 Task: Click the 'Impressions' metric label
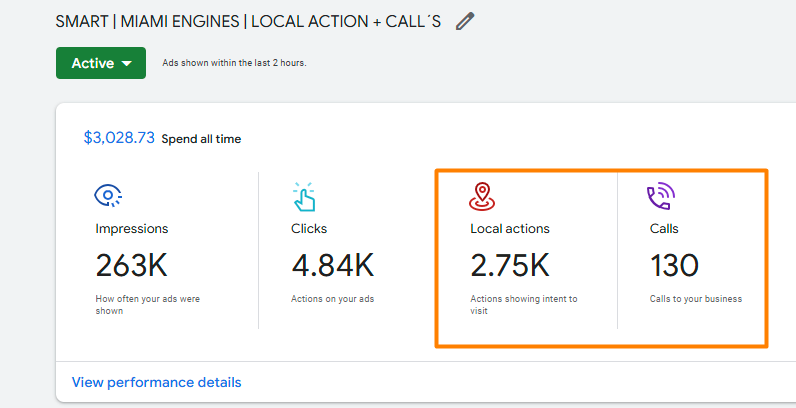(131, 229)
